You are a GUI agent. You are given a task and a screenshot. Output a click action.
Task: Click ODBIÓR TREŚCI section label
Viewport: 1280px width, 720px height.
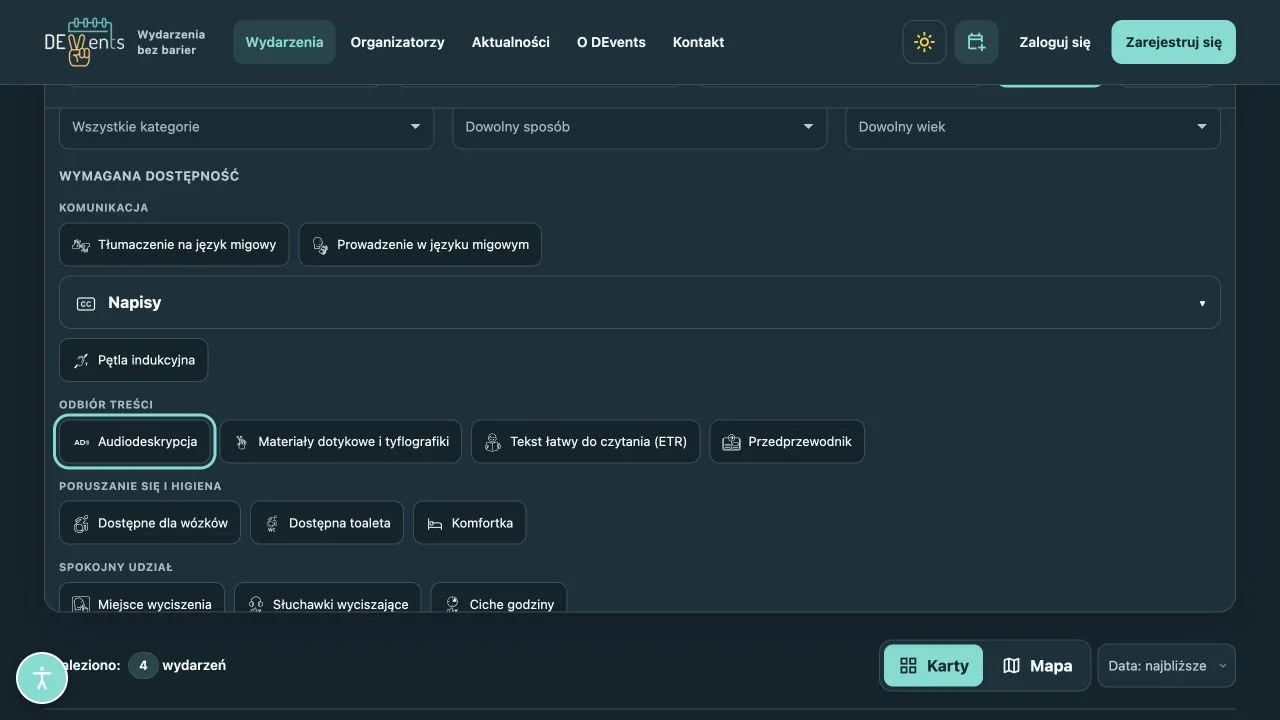click(106, 405)
